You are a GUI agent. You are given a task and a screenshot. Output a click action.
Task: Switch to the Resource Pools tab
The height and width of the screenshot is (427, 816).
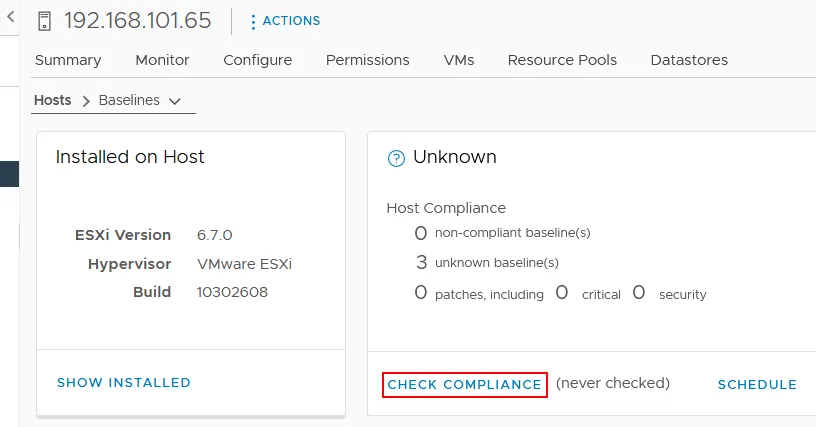(562, 60)
